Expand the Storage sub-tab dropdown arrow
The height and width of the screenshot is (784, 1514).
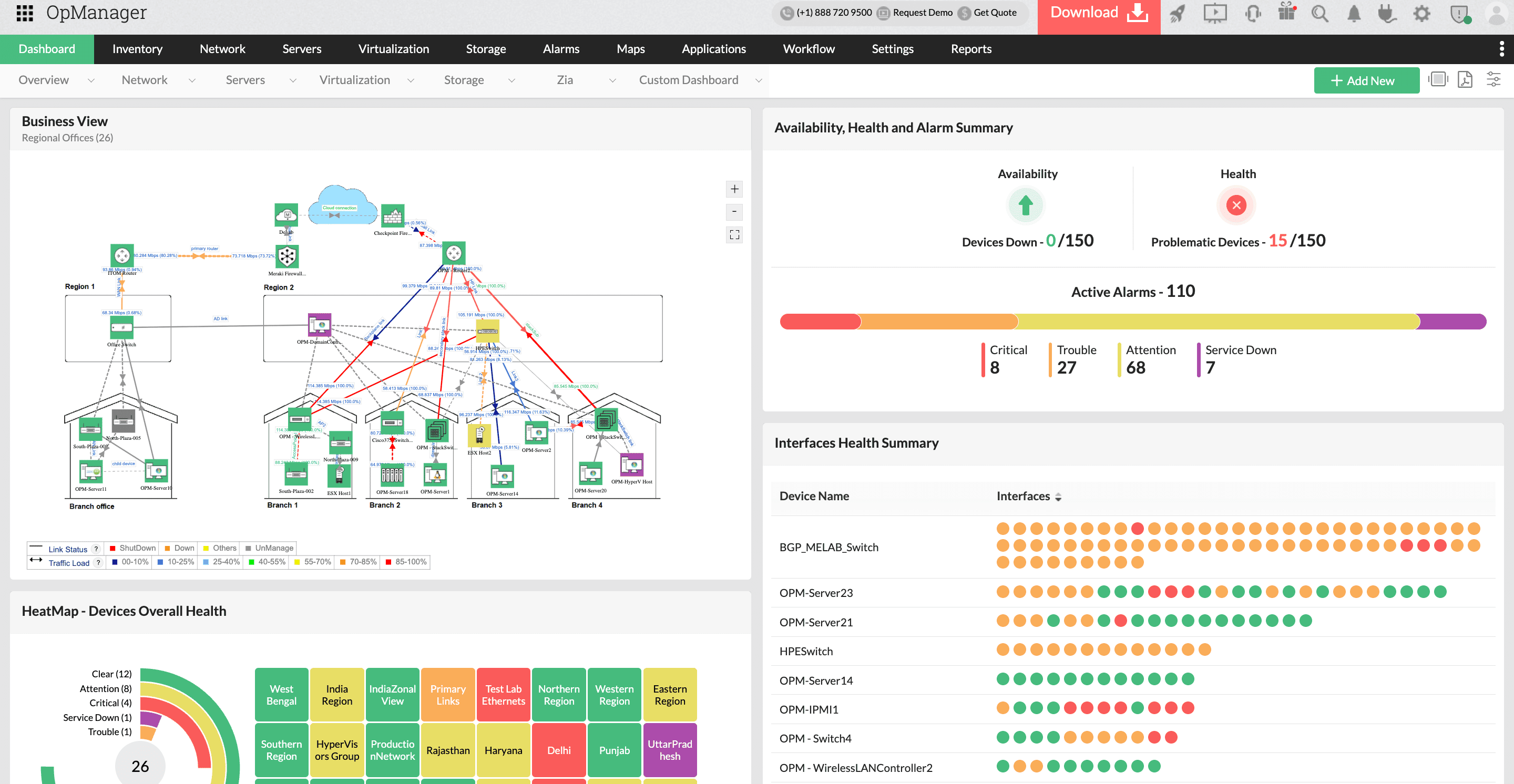(x=512, y=80)
